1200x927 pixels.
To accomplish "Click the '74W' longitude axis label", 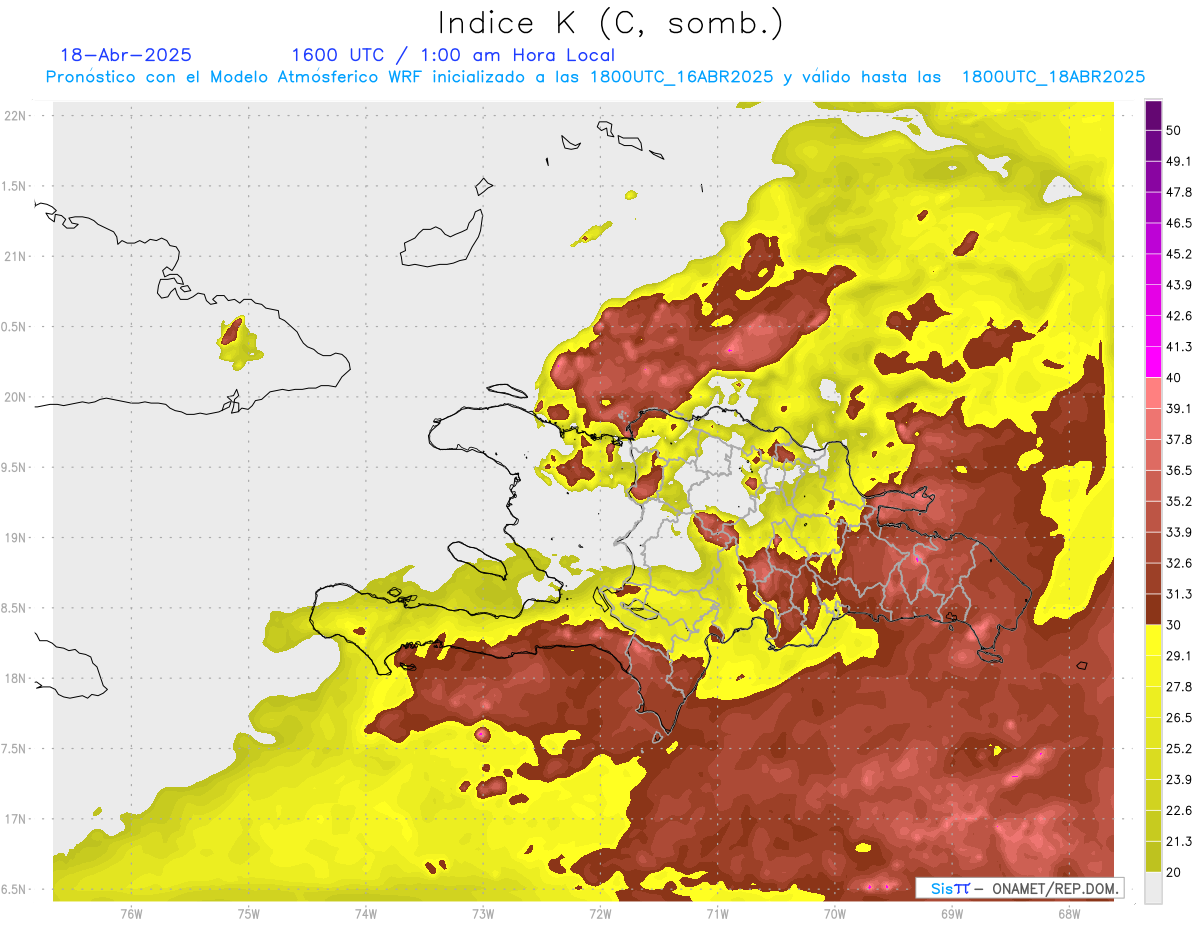I will (366, 914).
